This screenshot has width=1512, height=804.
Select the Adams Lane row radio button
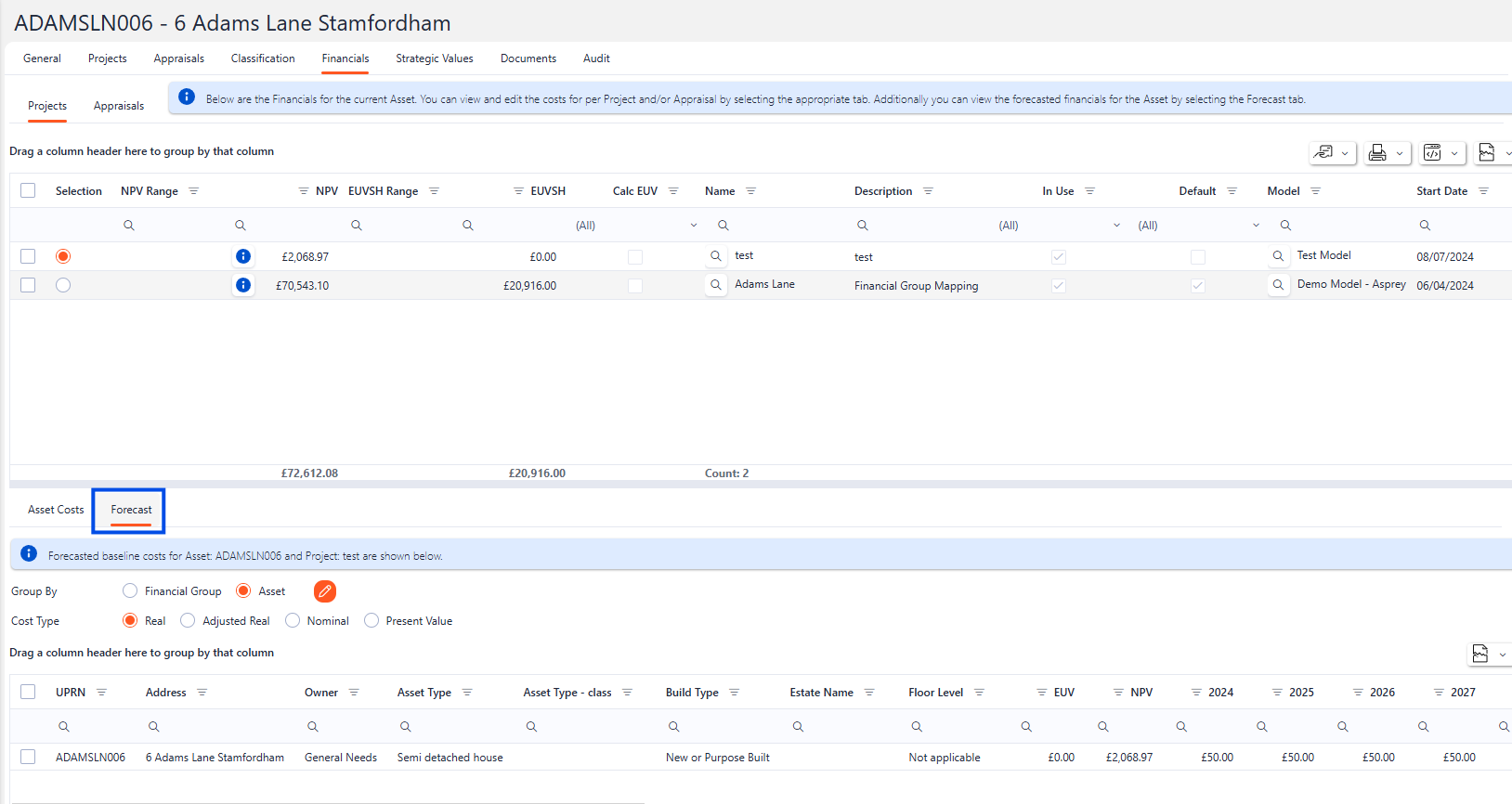coord(63,285)
